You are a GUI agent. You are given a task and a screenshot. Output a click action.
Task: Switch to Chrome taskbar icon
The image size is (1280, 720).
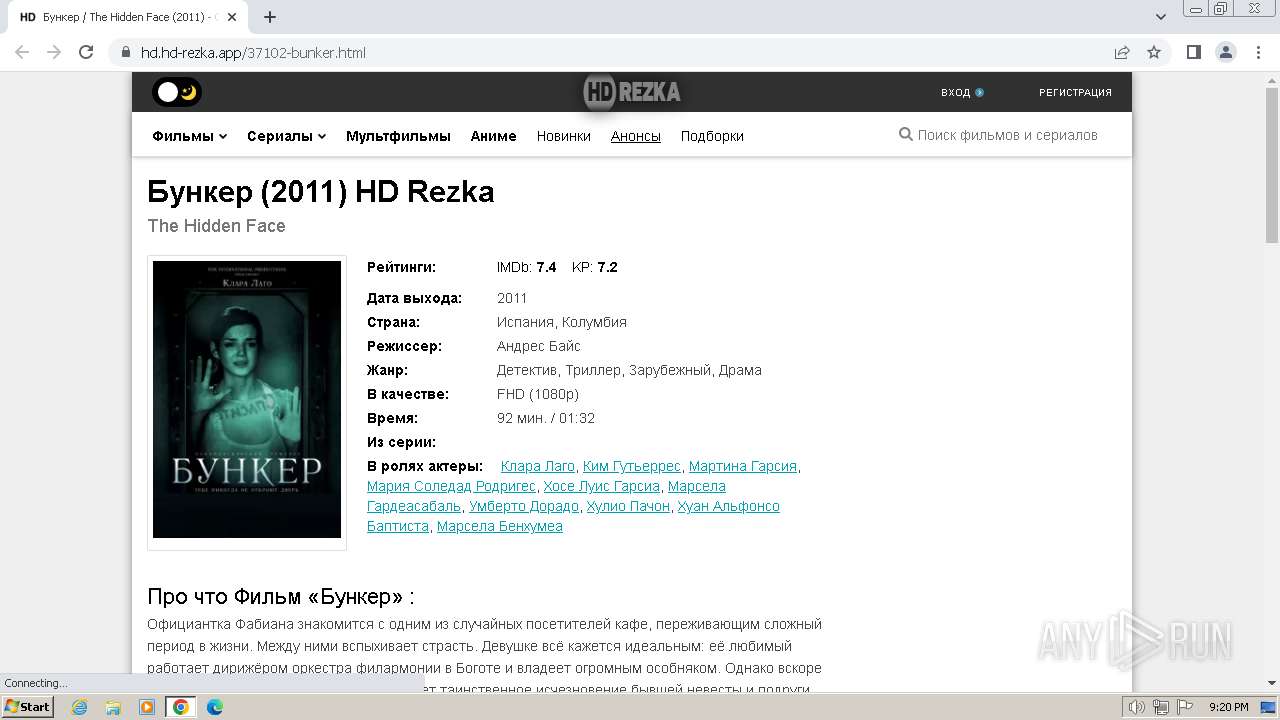181,707
